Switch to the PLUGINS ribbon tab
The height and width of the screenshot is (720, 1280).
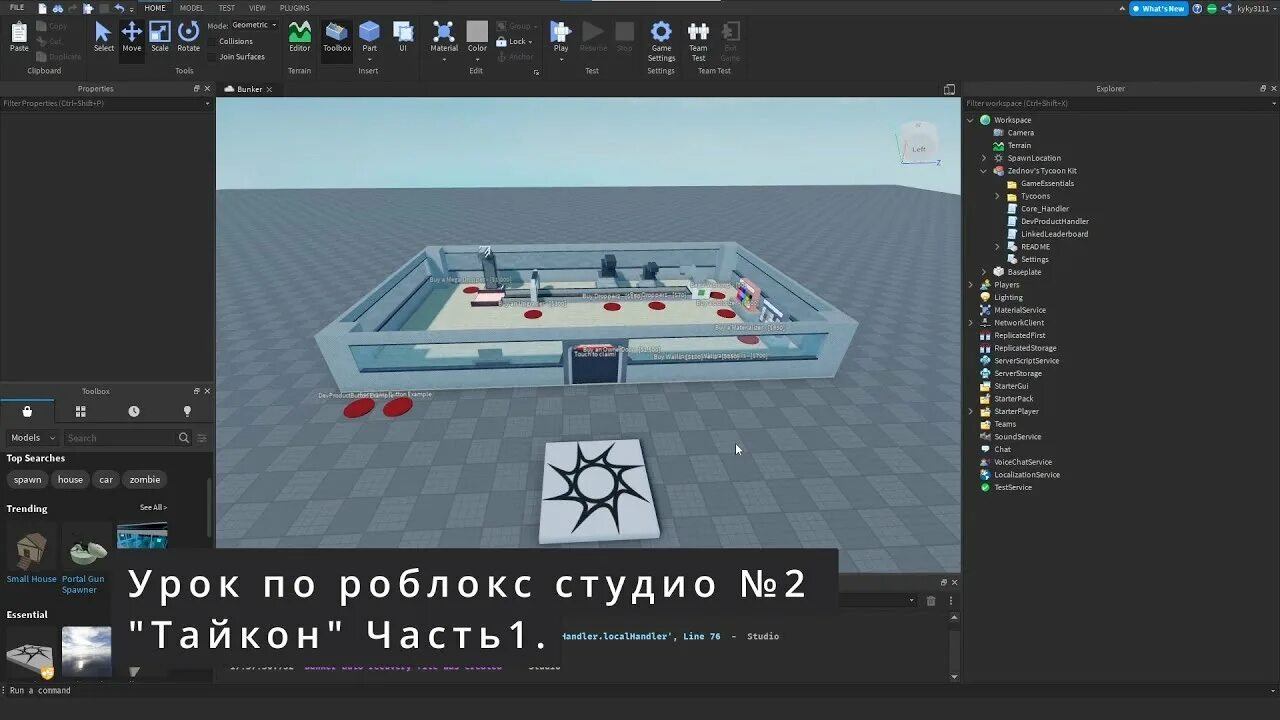[x=295, y=8]
